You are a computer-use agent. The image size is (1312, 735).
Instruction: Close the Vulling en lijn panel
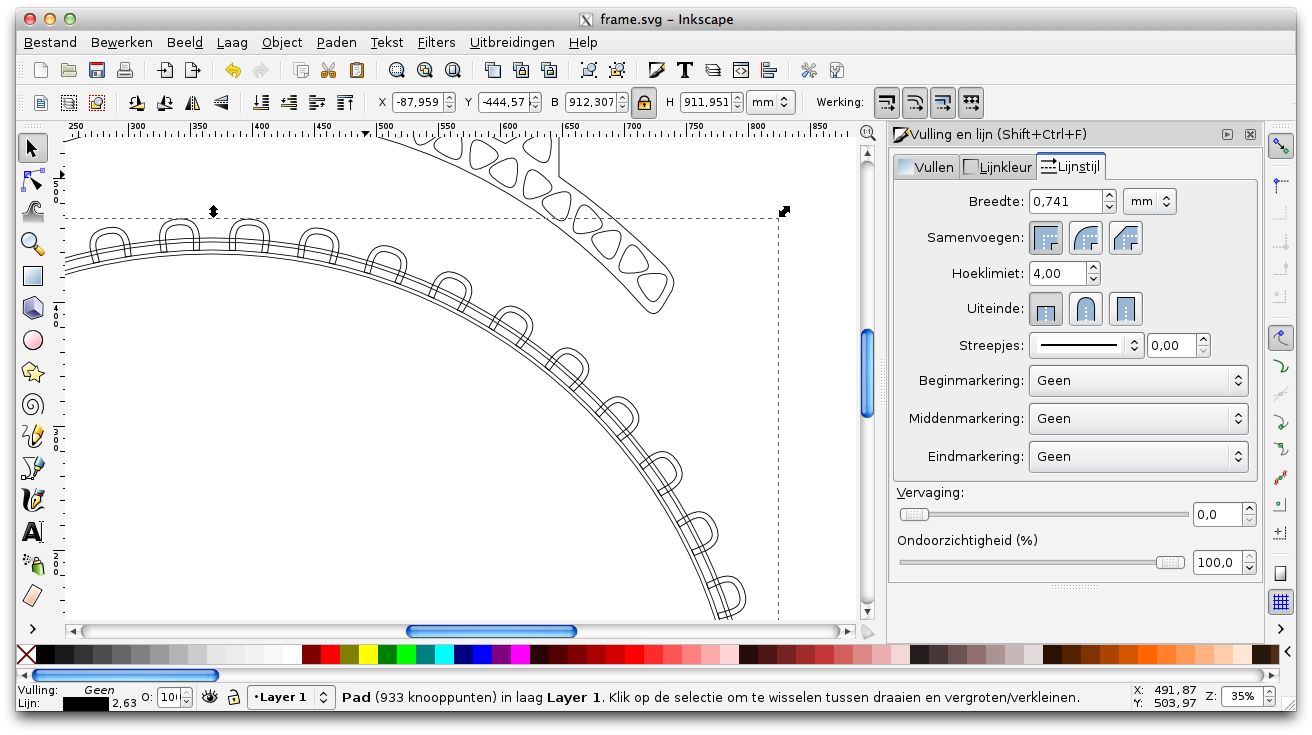point(1250,134)
